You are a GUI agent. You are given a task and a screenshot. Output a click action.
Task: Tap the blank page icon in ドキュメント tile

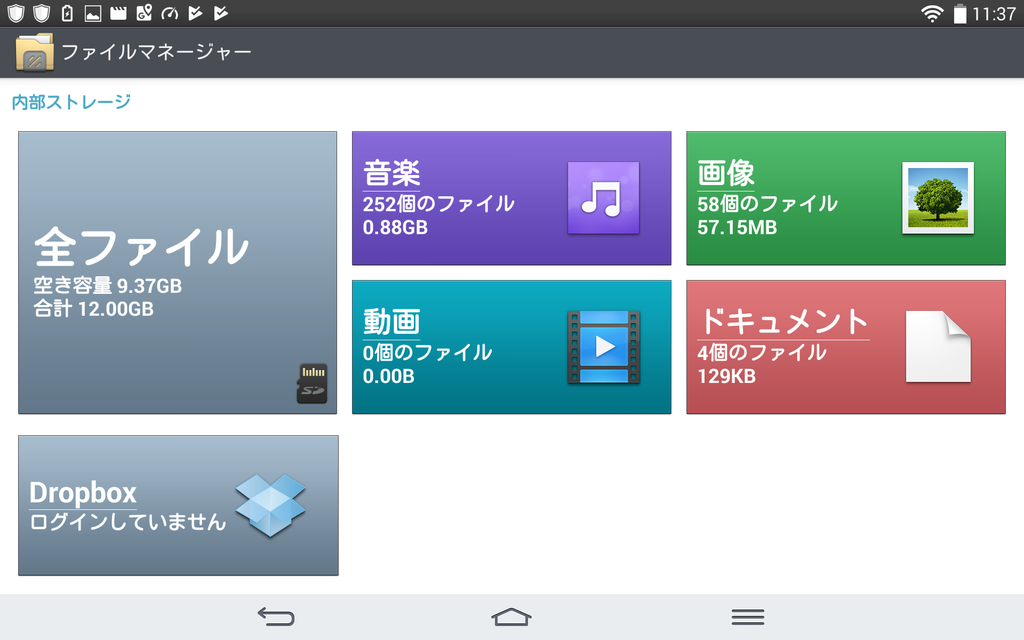coord(938,347)
